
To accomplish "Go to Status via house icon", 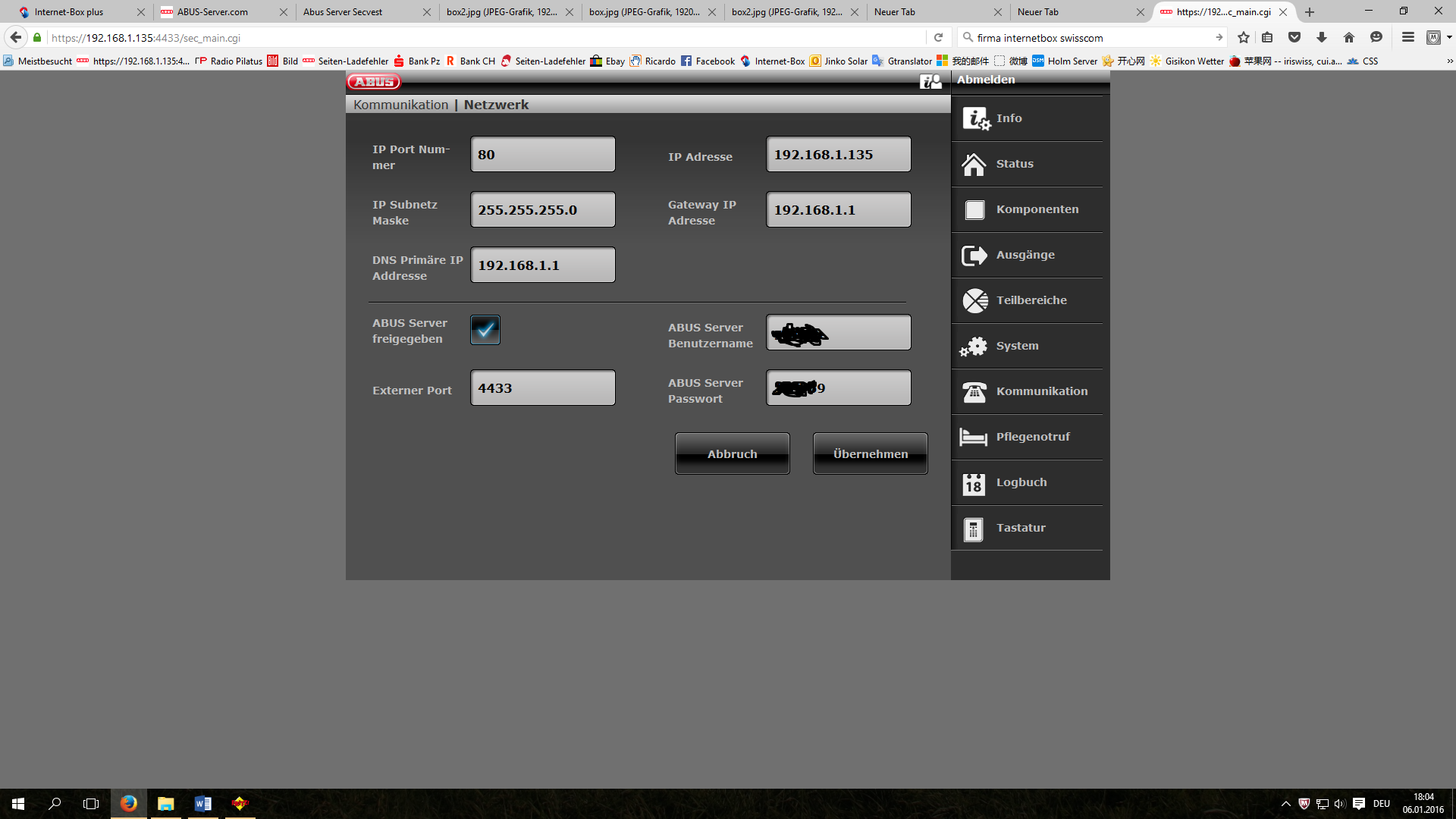I will click(974, 164).
